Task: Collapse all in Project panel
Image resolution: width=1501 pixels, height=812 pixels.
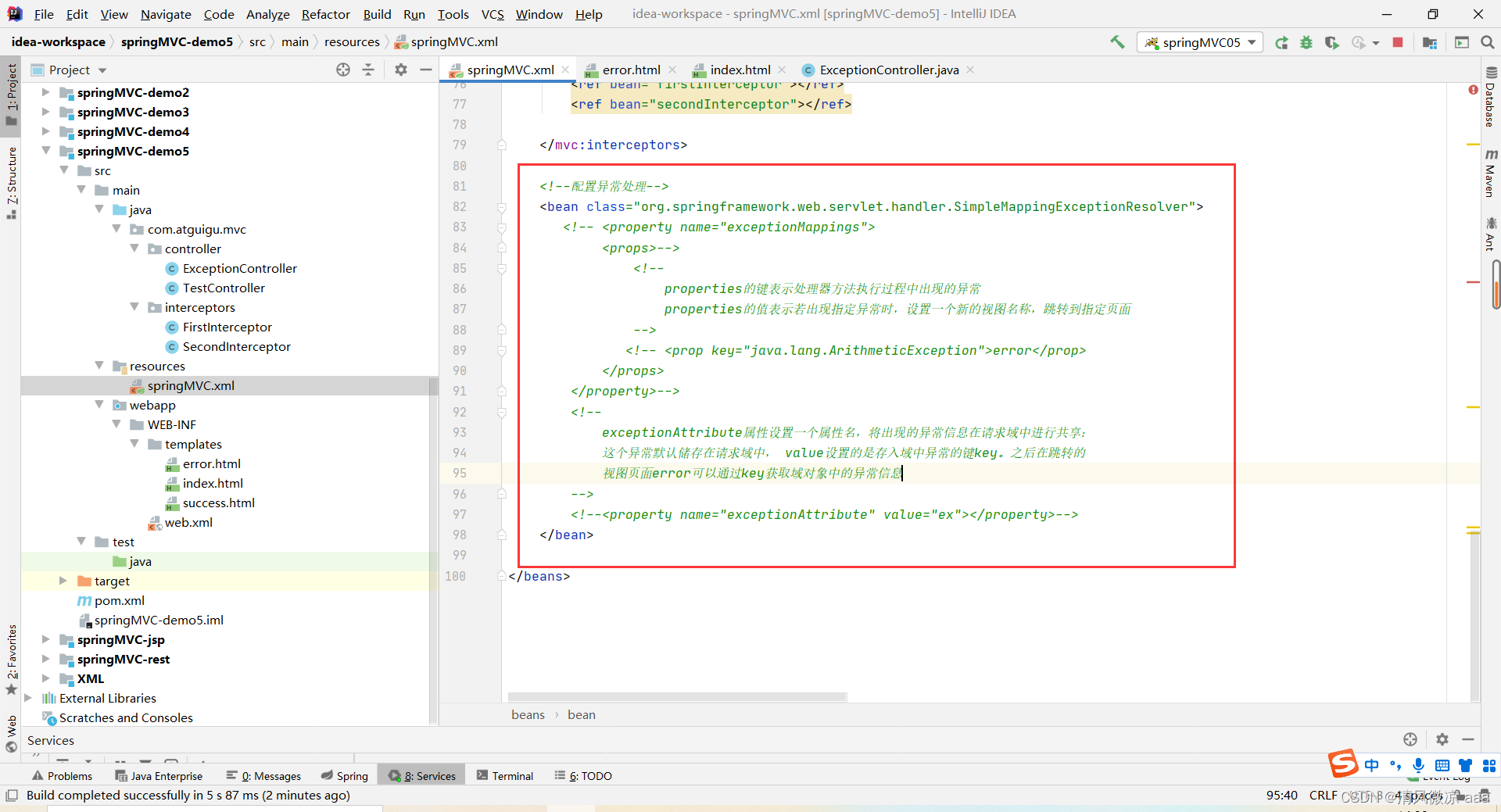Action: coord(368,70)
